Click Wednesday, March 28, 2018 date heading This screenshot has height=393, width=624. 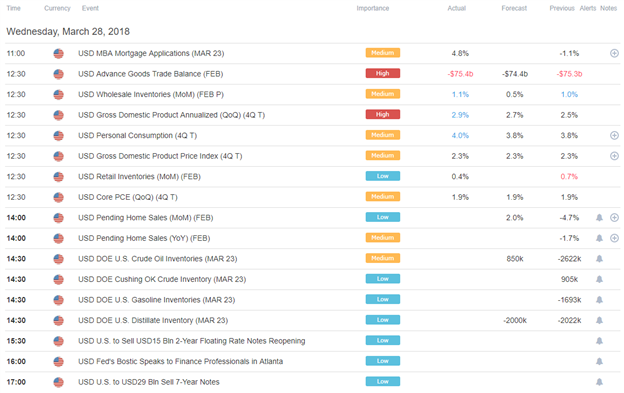[68, 31]
